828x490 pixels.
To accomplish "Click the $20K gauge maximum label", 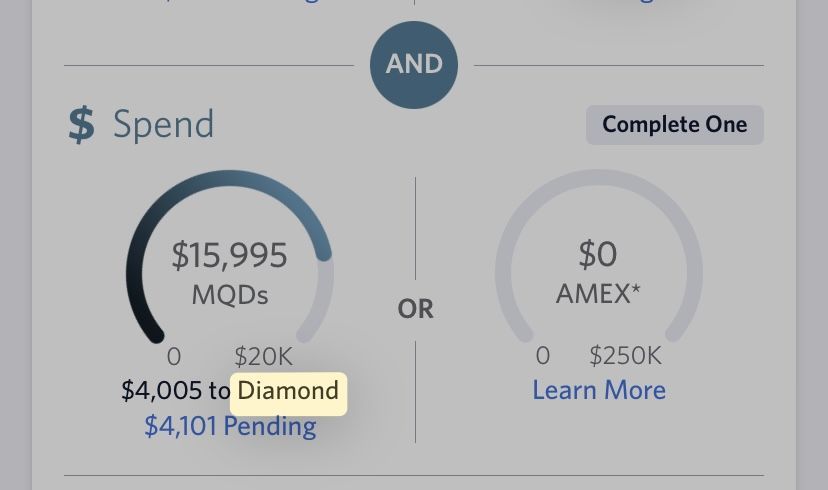I will 263,356.
